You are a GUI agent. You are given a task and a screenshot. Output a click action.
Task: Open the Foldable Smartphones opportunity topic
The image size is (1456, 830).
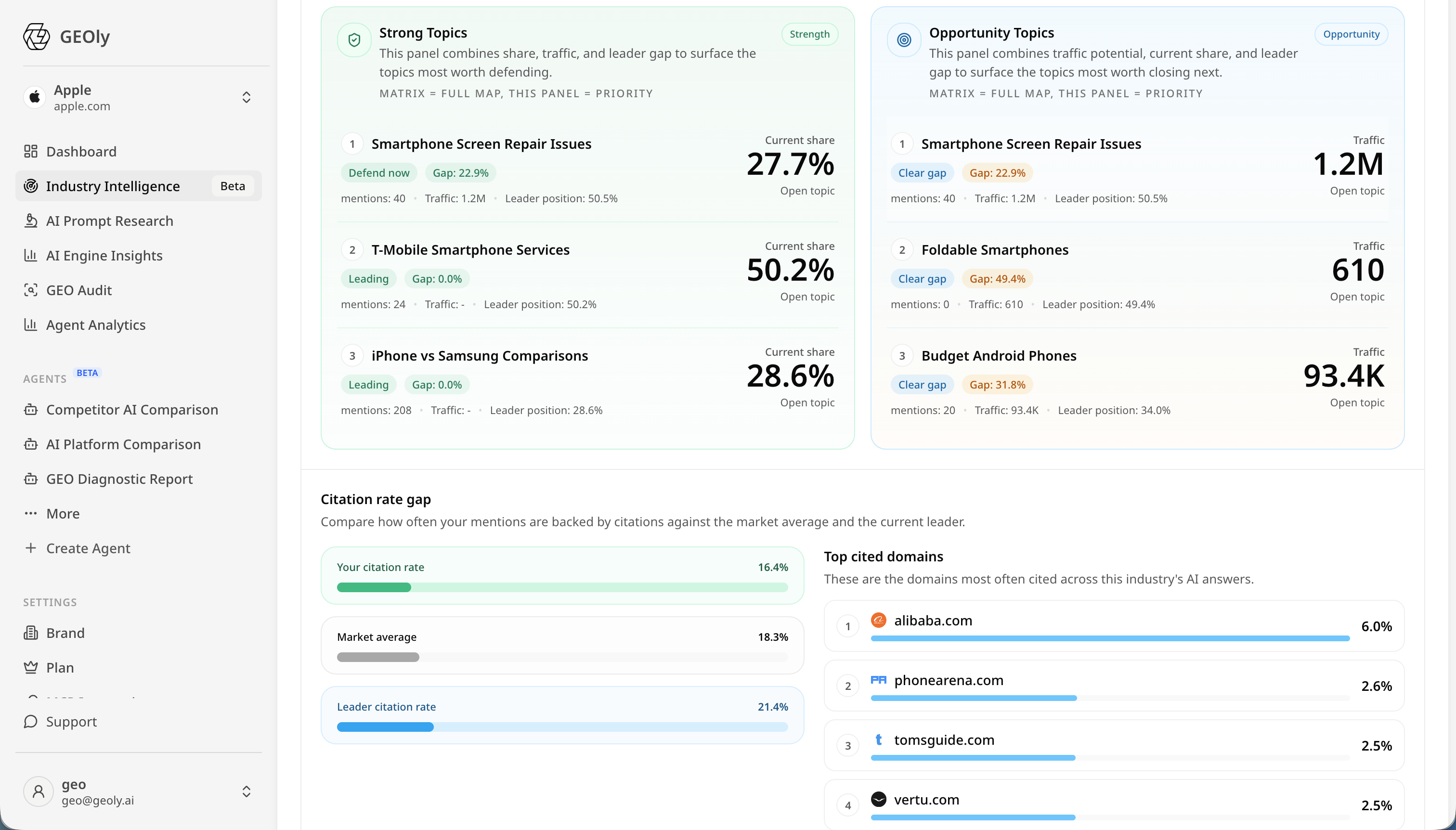[995, 250]
